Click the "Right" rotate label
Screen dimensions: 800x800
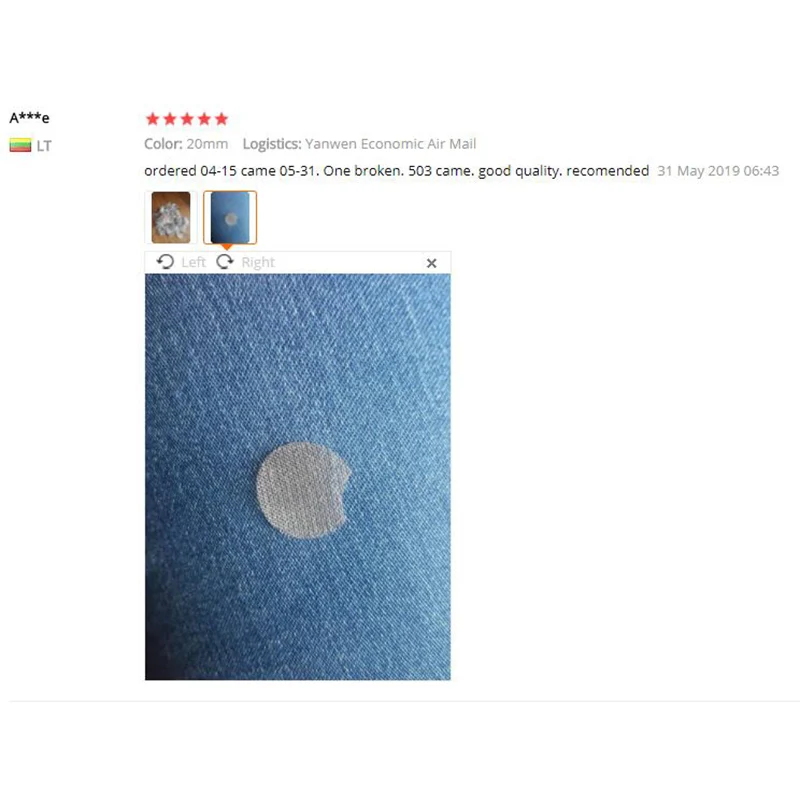258,262
